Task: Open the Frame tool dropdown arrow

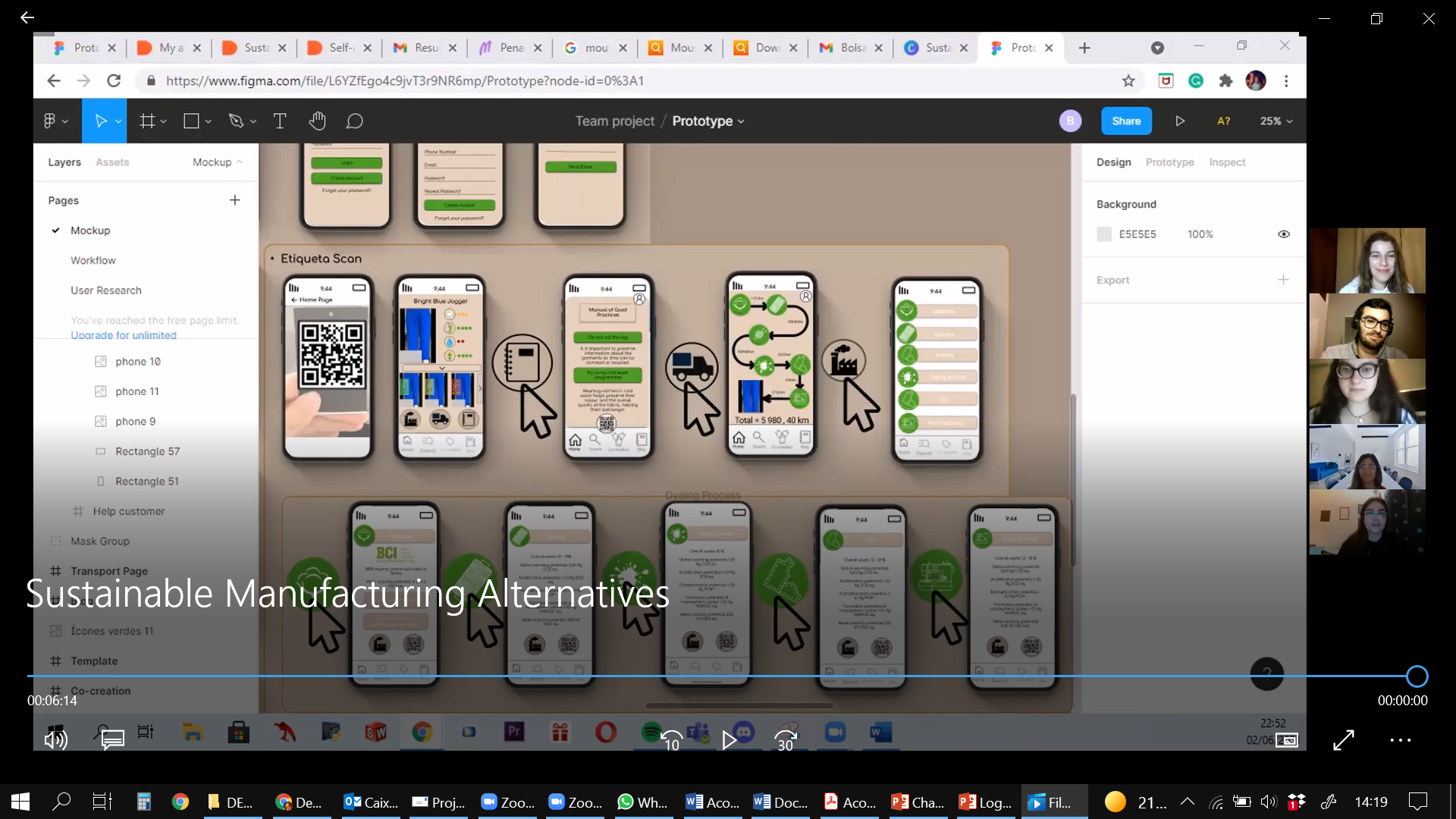Action: tap(164, 121)
